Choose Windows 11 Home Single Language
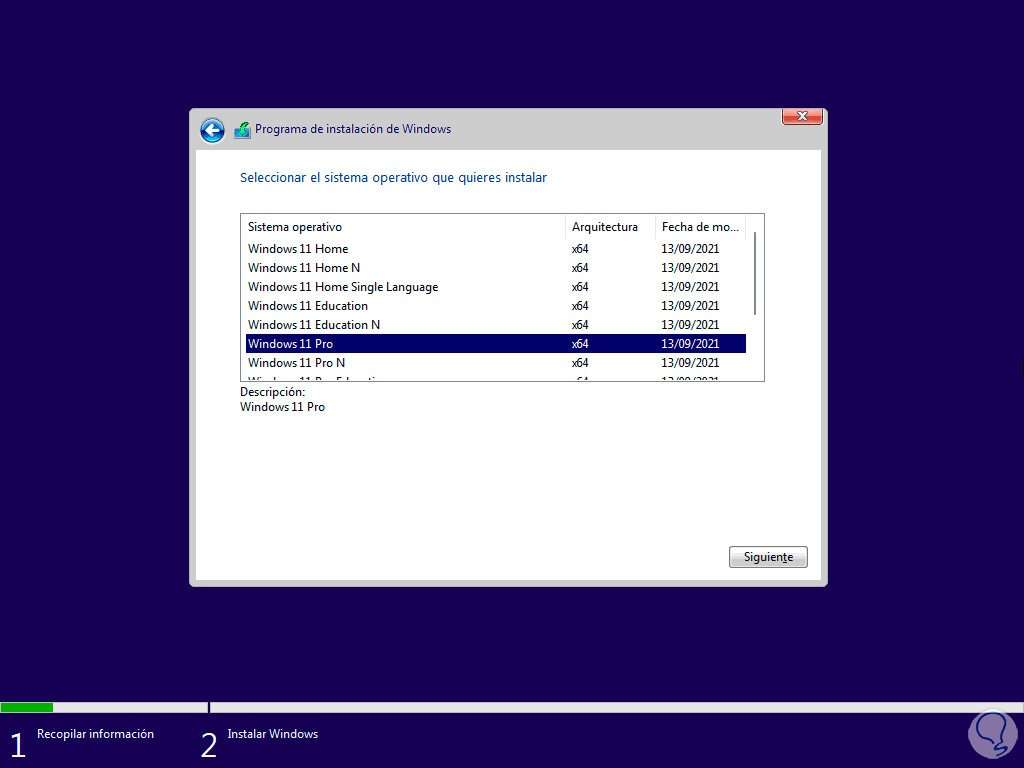The image size is (1024, 768). click(x=496, y=287)
